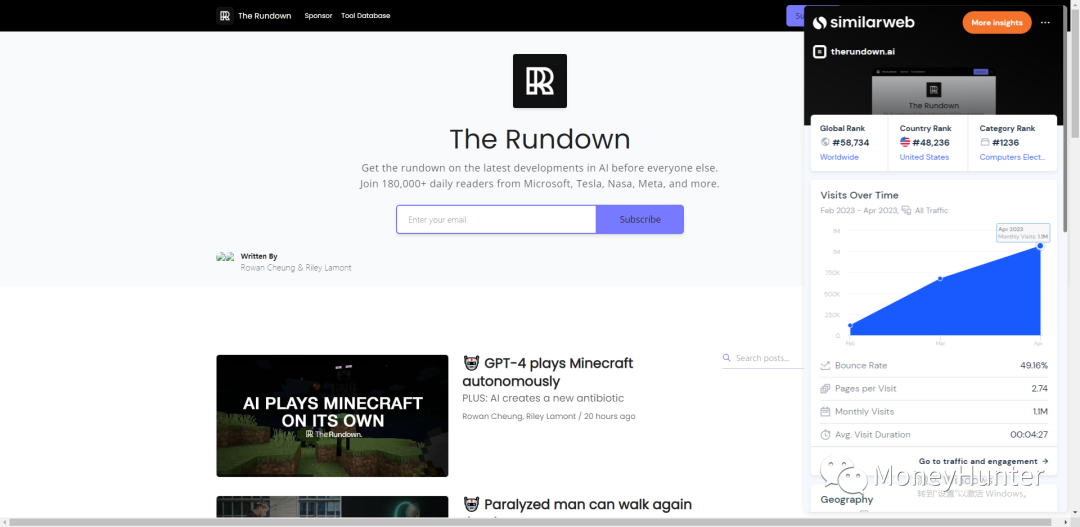
Task: Click the author avatars beside Written By
Action: (x=225, y=256)
